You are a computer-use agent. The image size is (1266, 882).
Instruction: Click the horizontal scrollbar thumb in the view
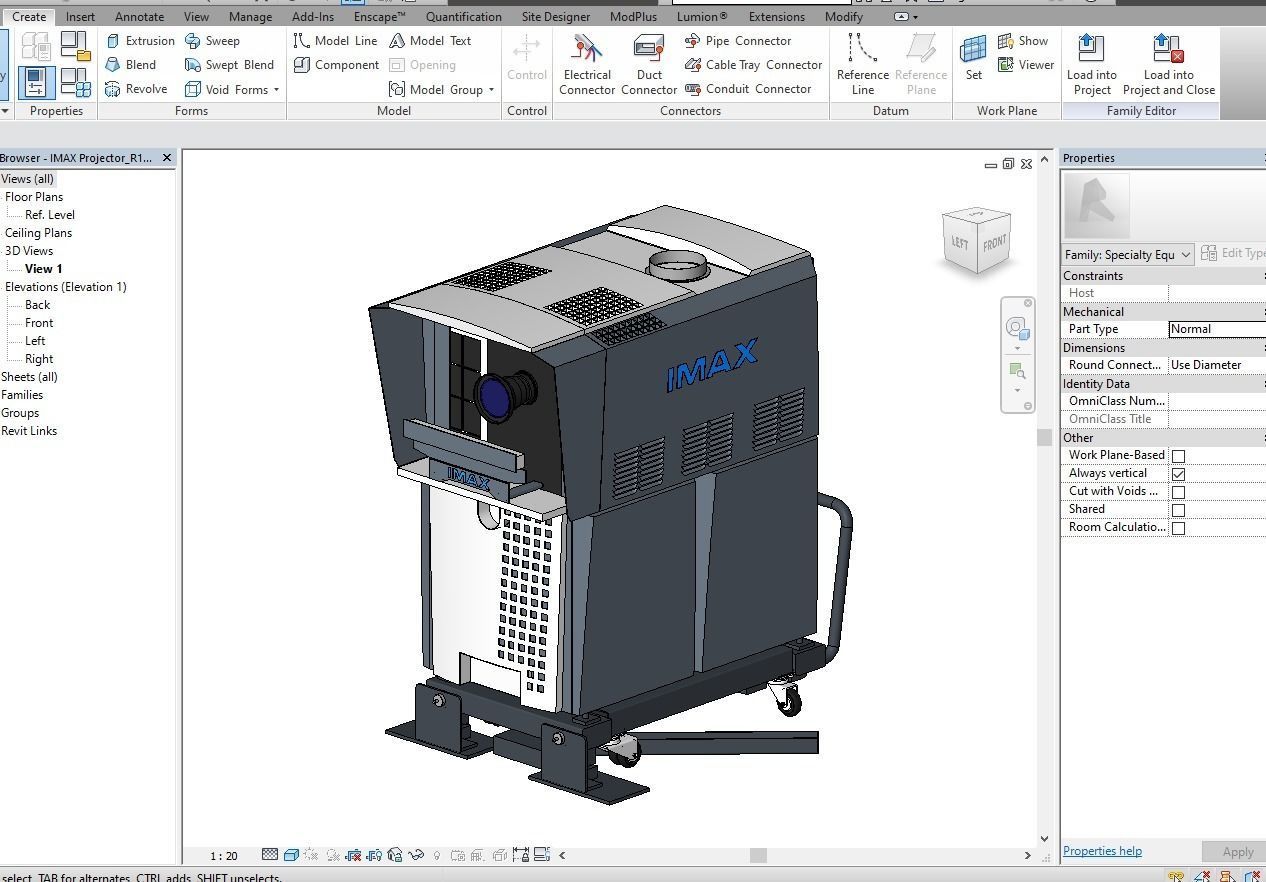pos(758,855)
